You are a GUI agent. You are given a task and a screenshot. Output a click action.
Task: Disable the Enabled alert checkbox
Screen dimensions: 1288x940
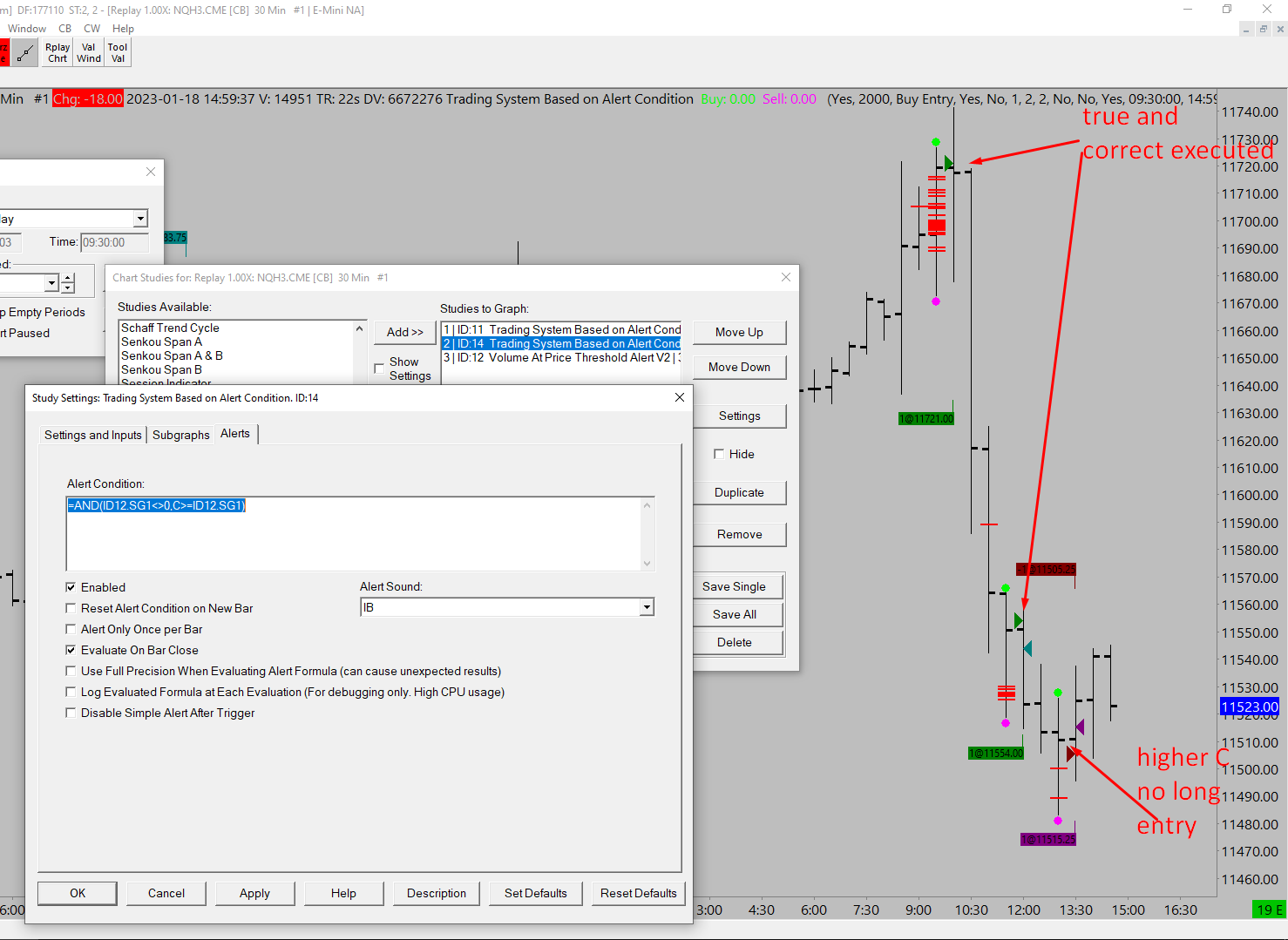pos(71,587)
